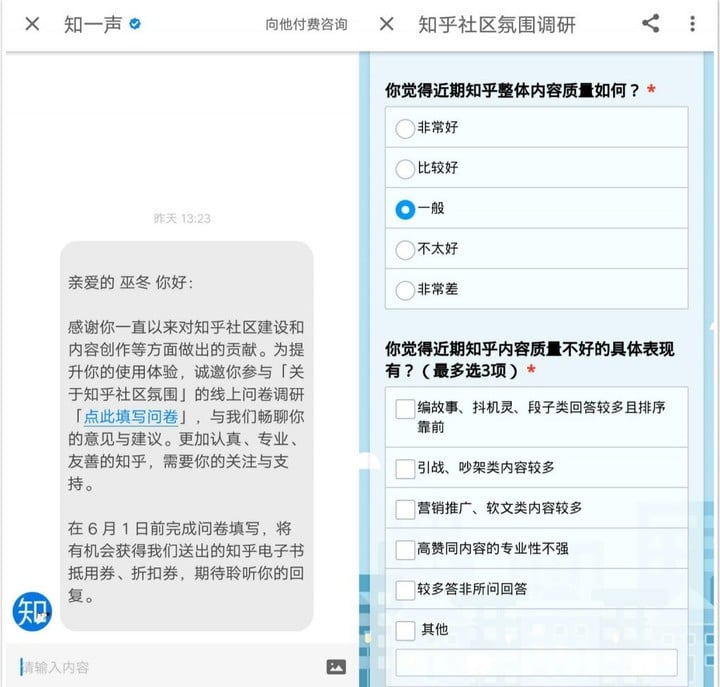Check the 其他 checkbox

pyautogui.click(x=405, y=631)
